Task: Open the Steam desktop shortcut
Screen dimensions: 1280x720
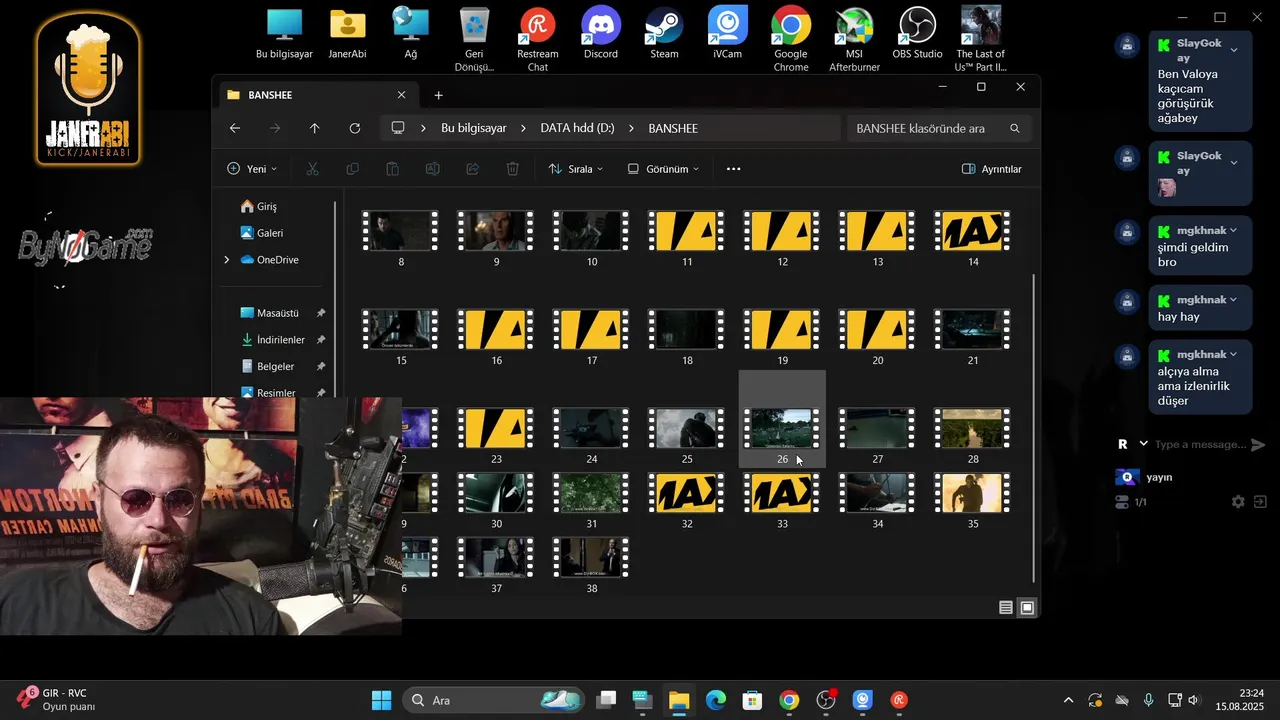Action: [x=664, y=33]
